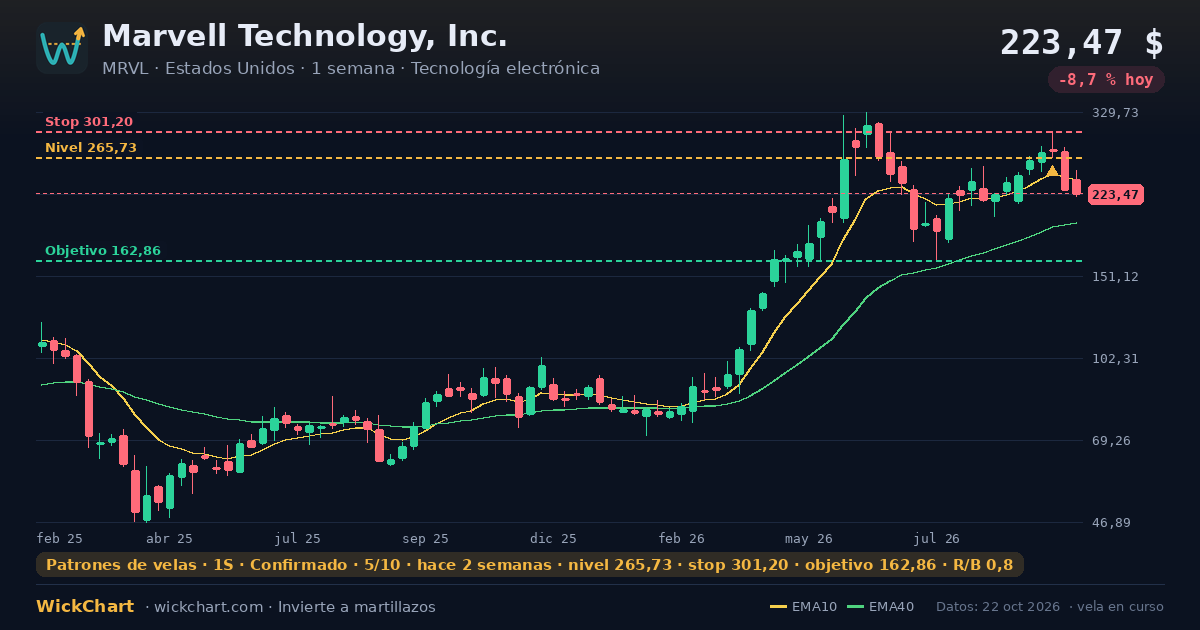Click the WickChart logo icon
This screenshot has height=630, width=1200.
pos(62,48)
